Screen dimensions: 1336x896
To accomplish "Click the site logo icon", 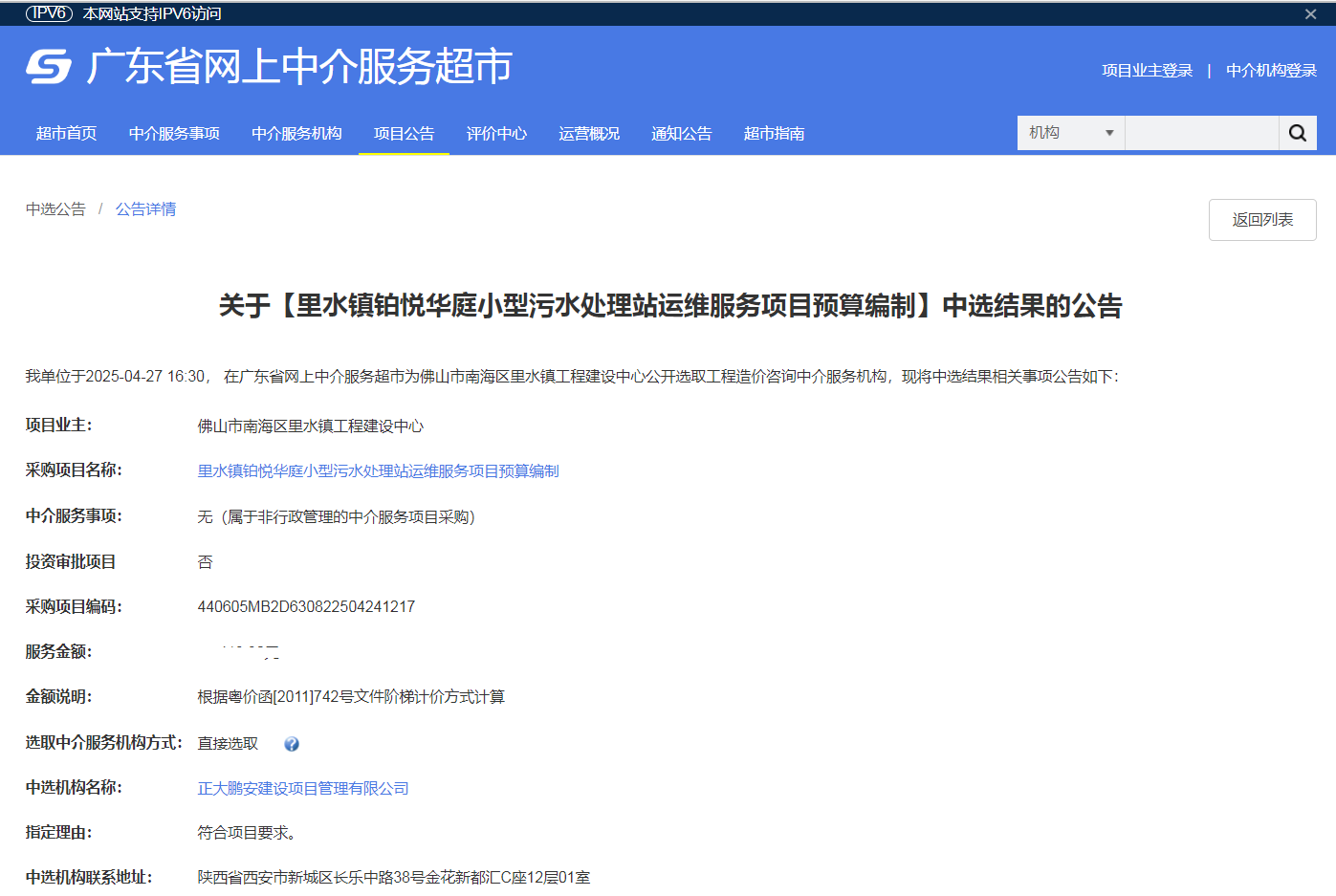I will coord(49,67).
